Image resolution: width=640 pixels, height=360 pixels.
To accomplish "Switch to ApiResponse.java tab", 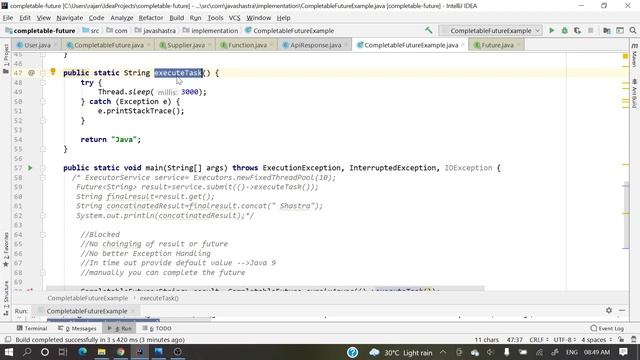I will click(315, 45).
